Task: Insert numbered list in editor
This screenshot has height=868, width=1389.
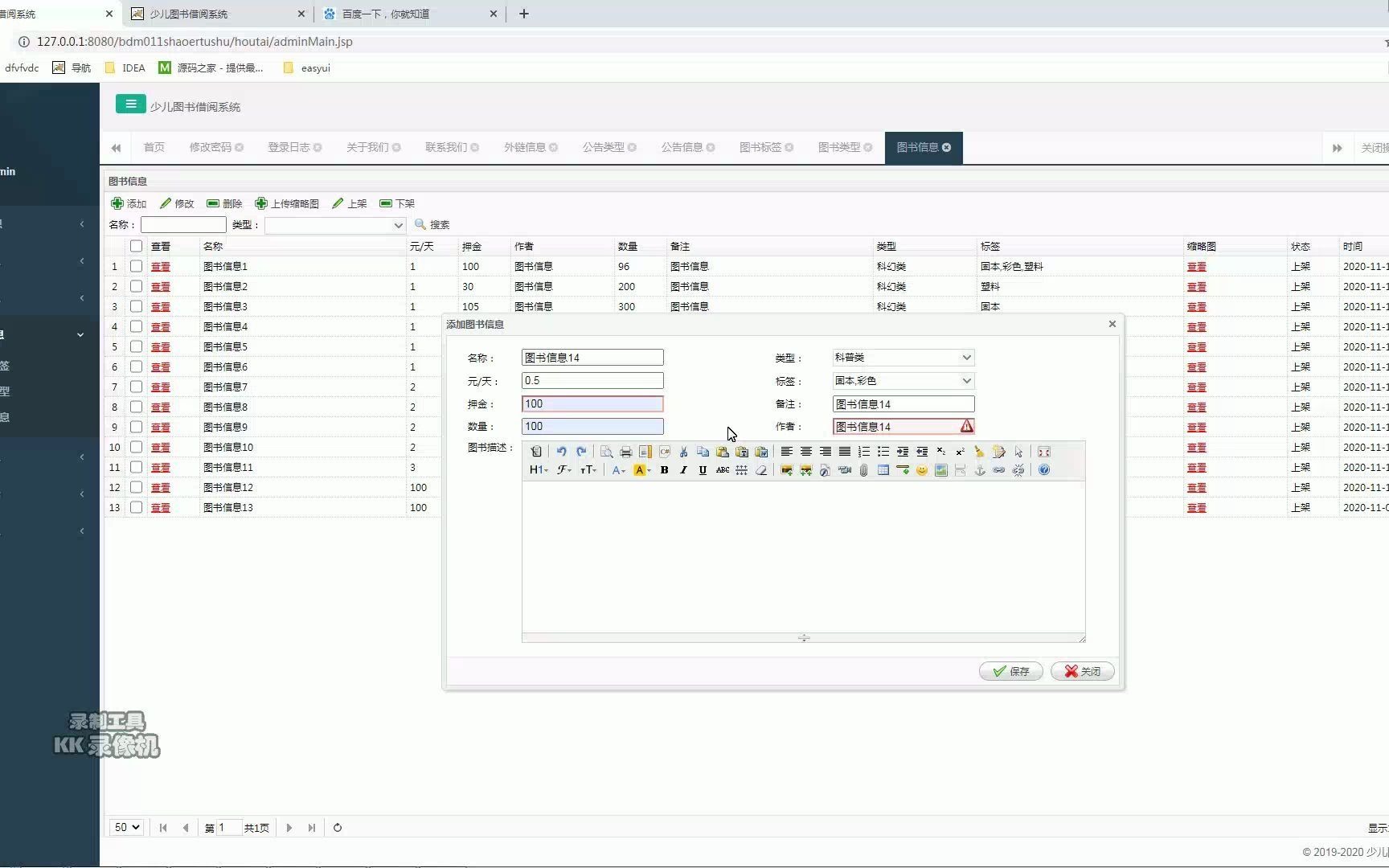Action: click(864, 452)
